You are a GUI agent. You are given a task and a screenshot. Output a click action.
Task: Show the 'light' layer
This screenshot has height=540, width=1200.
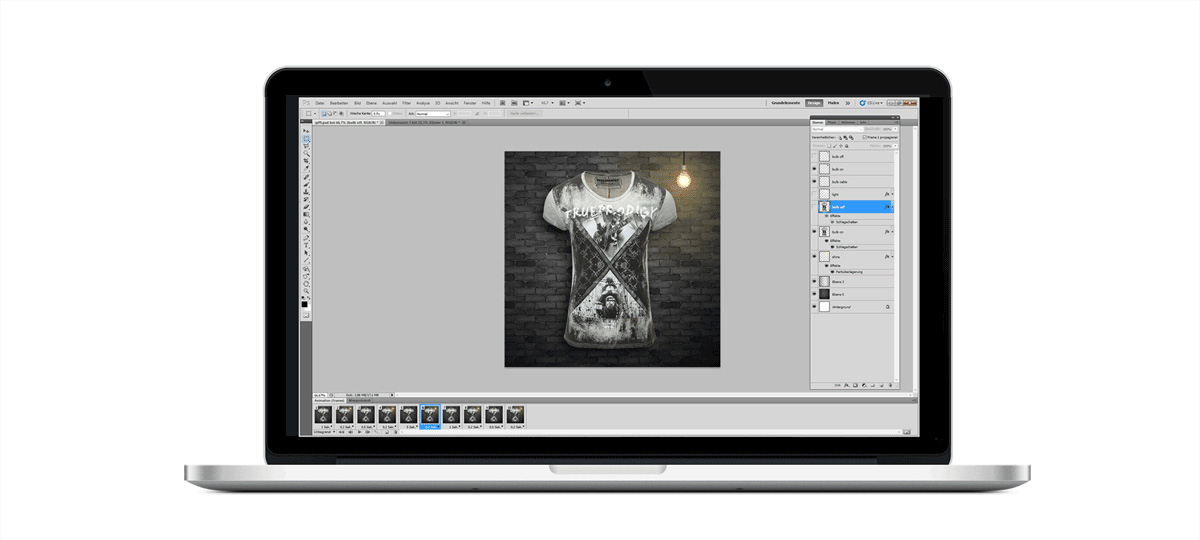[814, 194]
